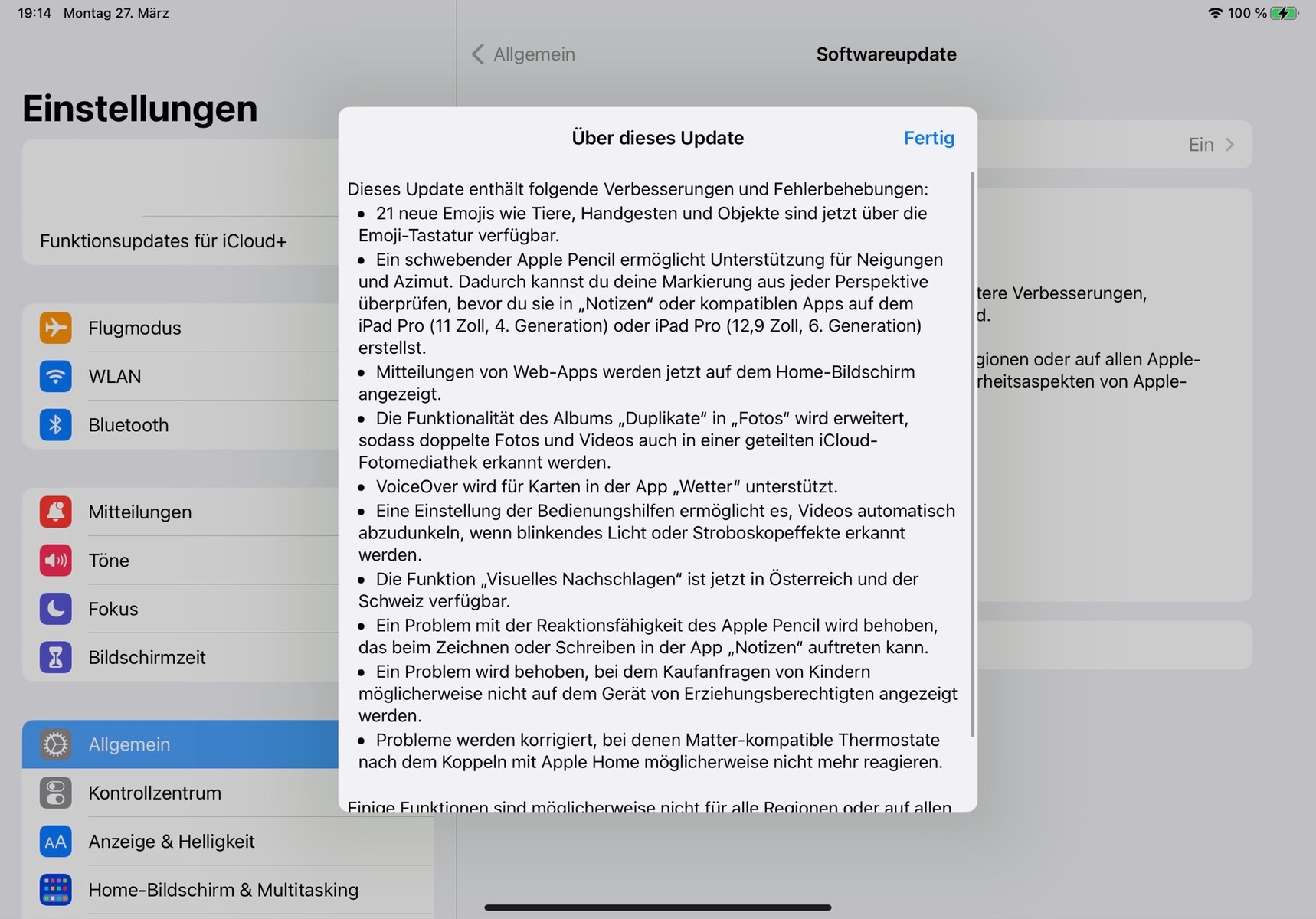1316x919 pixels.
Task: Open Anzeige & Helligkeit settings
Action: (228, 841)
